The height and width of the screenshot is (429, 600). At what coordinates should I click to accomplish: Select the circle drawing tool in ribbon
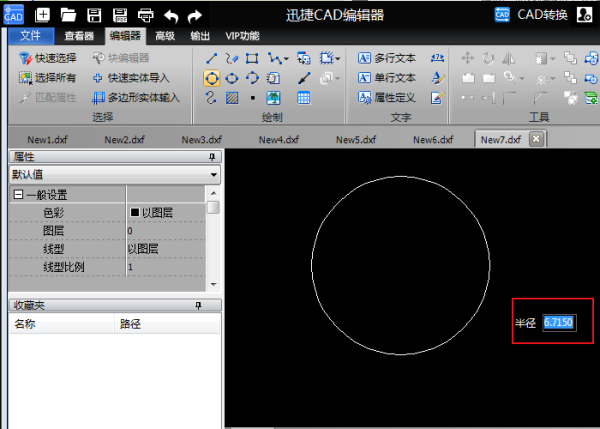pyautogui.click(x=212, y=78)
